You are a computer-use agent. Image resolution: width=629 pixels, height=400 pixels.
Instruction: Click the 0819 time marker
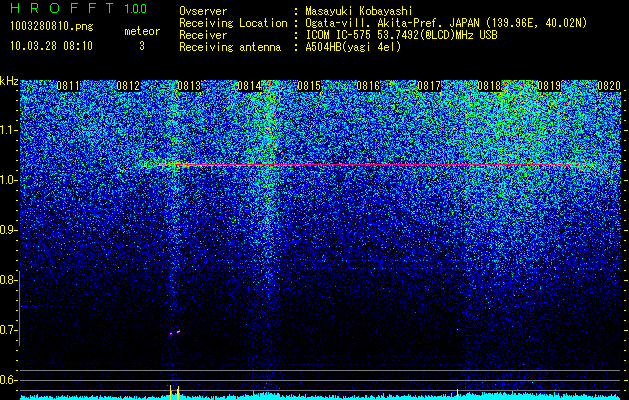tap(549, 86)
